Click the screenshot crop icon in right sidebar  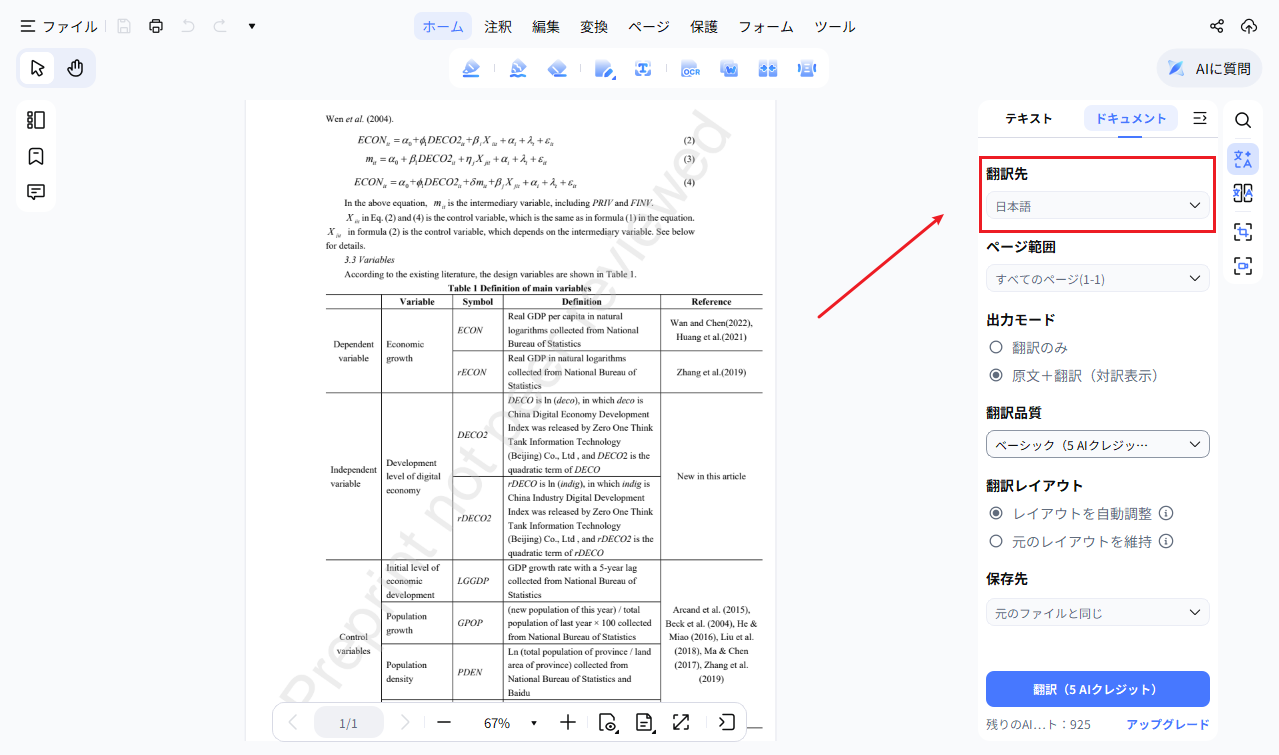pos(1243,232)
